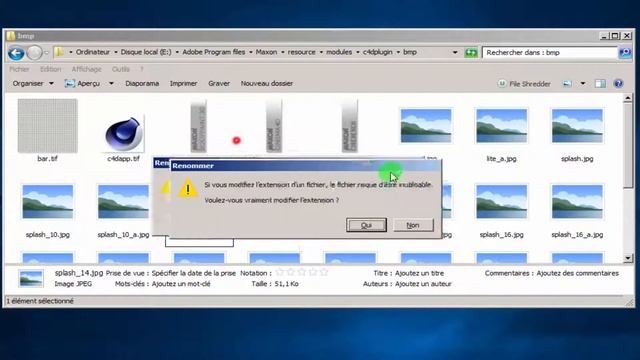Click the Back navigation arrow

pyautogui.click(x=16, y=53)
